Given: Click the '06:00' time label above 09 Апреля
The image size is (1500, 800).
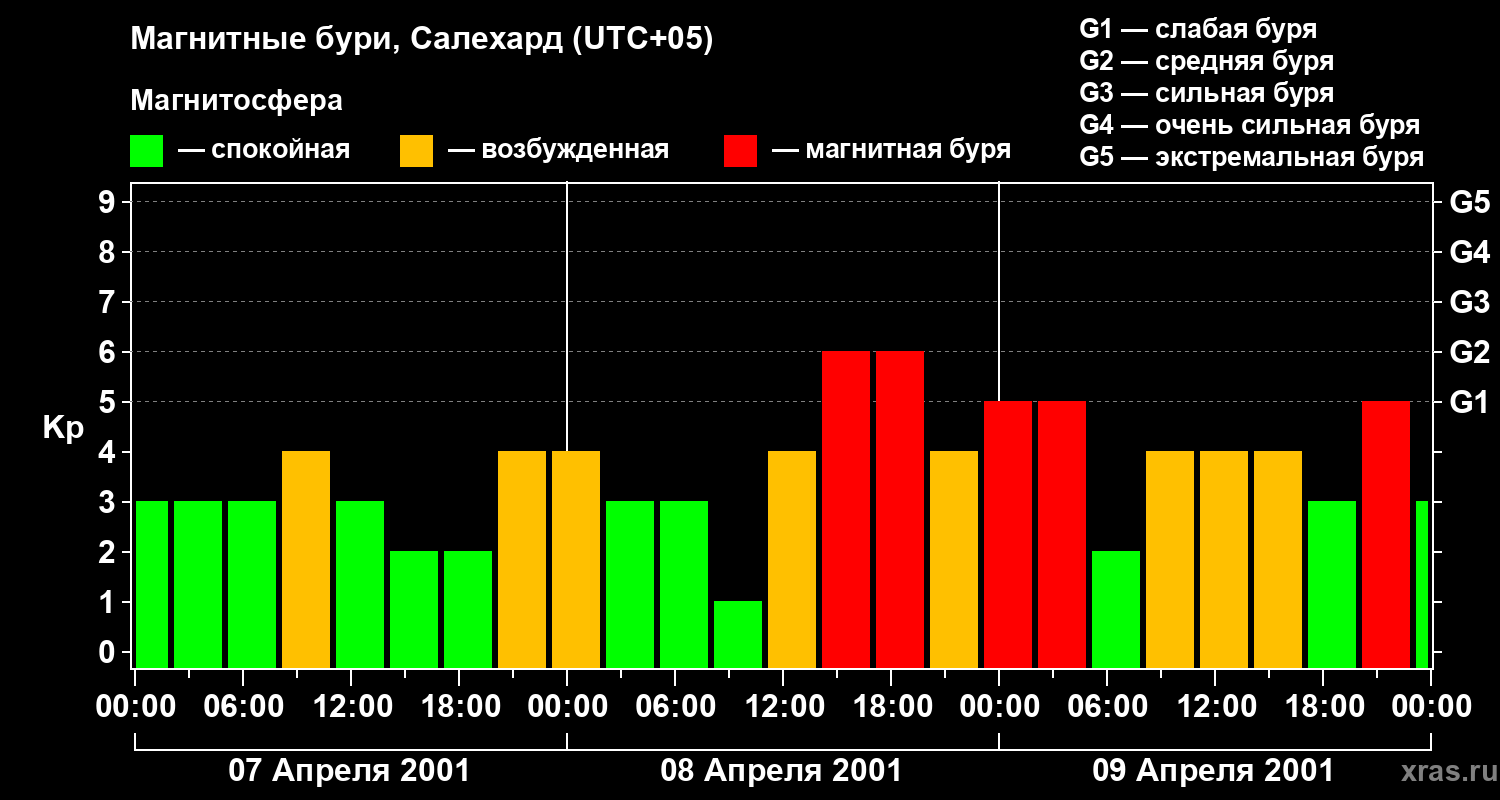Looking at the screenshot, I should point(1107,707).
